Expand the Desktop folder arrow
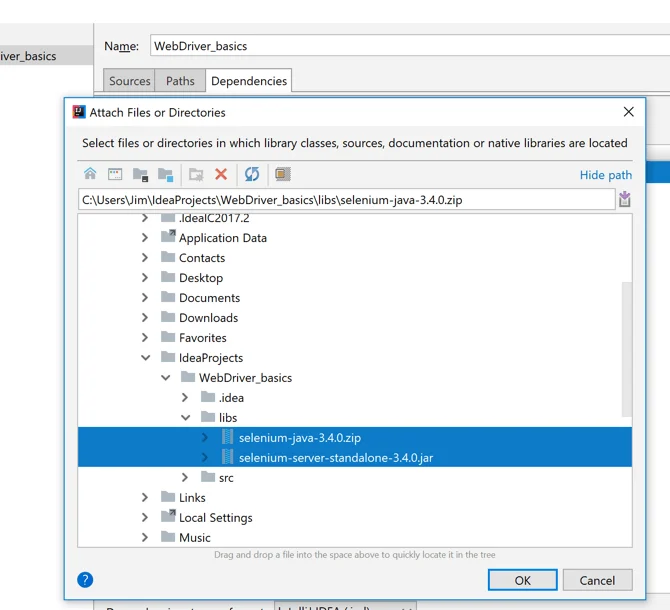 click(x=145, y=278)
